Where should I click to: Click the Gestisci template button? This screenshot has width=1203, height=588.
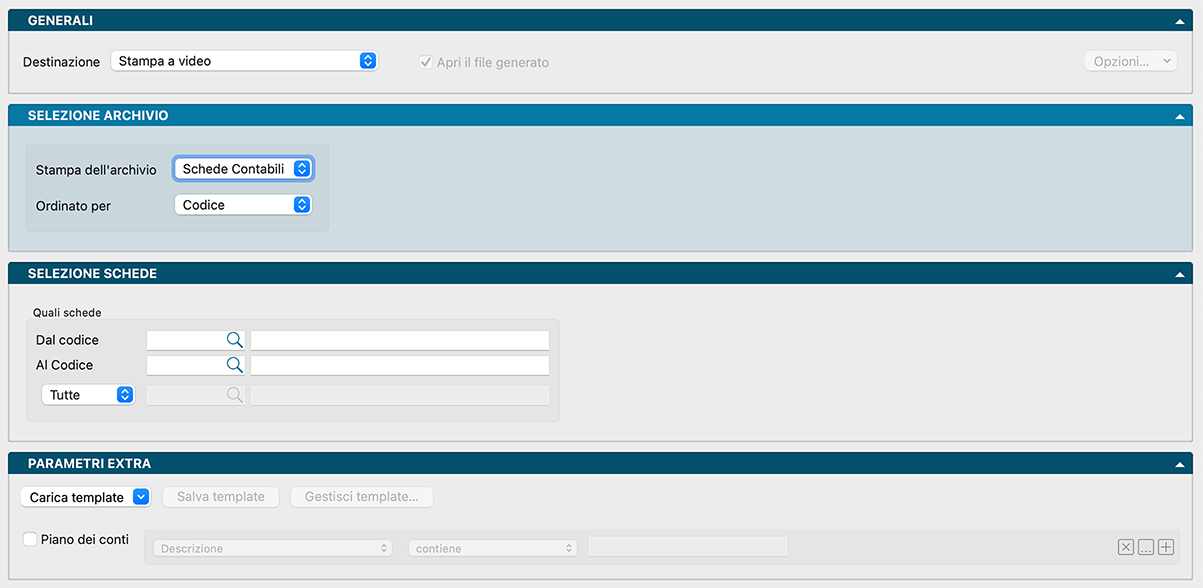click(362, 497)
